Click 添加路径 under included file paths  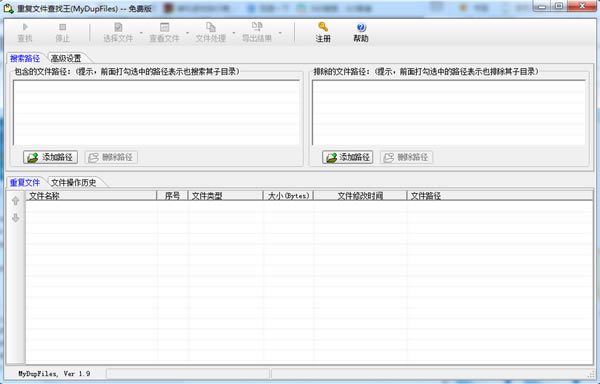tap(51, 157)
